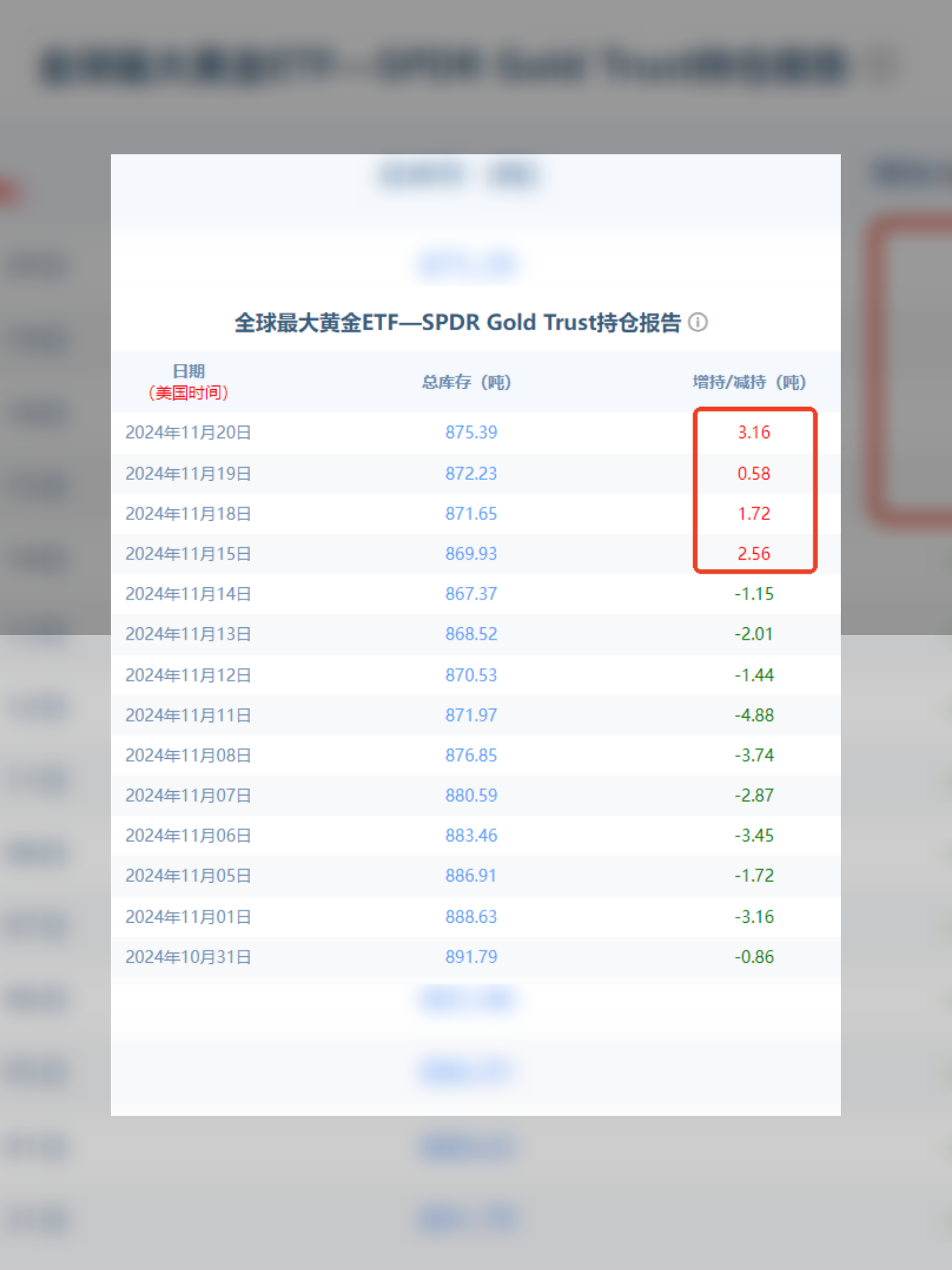Click the 总库存(吨) column header
This screenshot has width=952, height=1270.
466,382
